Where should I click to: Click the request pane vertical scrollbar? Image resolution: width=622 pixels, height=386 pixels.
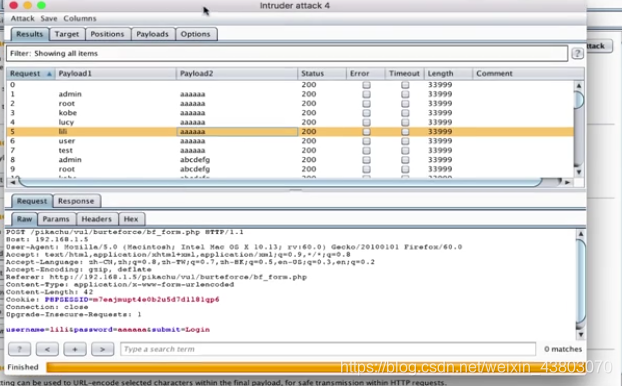pyautogui.click(x=581, y=281)
